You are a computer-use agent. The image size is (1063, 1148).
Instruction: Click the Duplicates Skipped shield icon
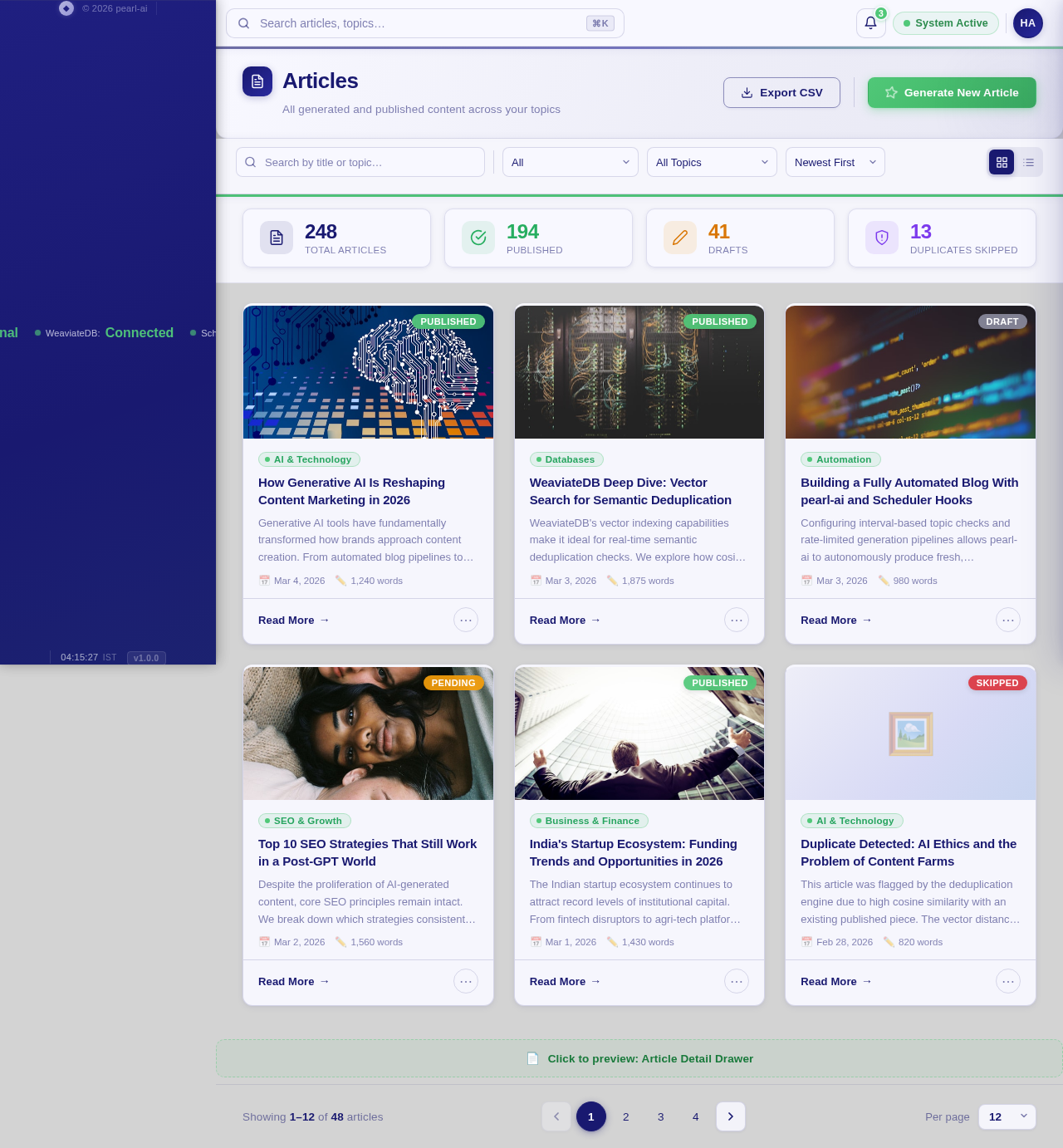click(x=881, y=238)
